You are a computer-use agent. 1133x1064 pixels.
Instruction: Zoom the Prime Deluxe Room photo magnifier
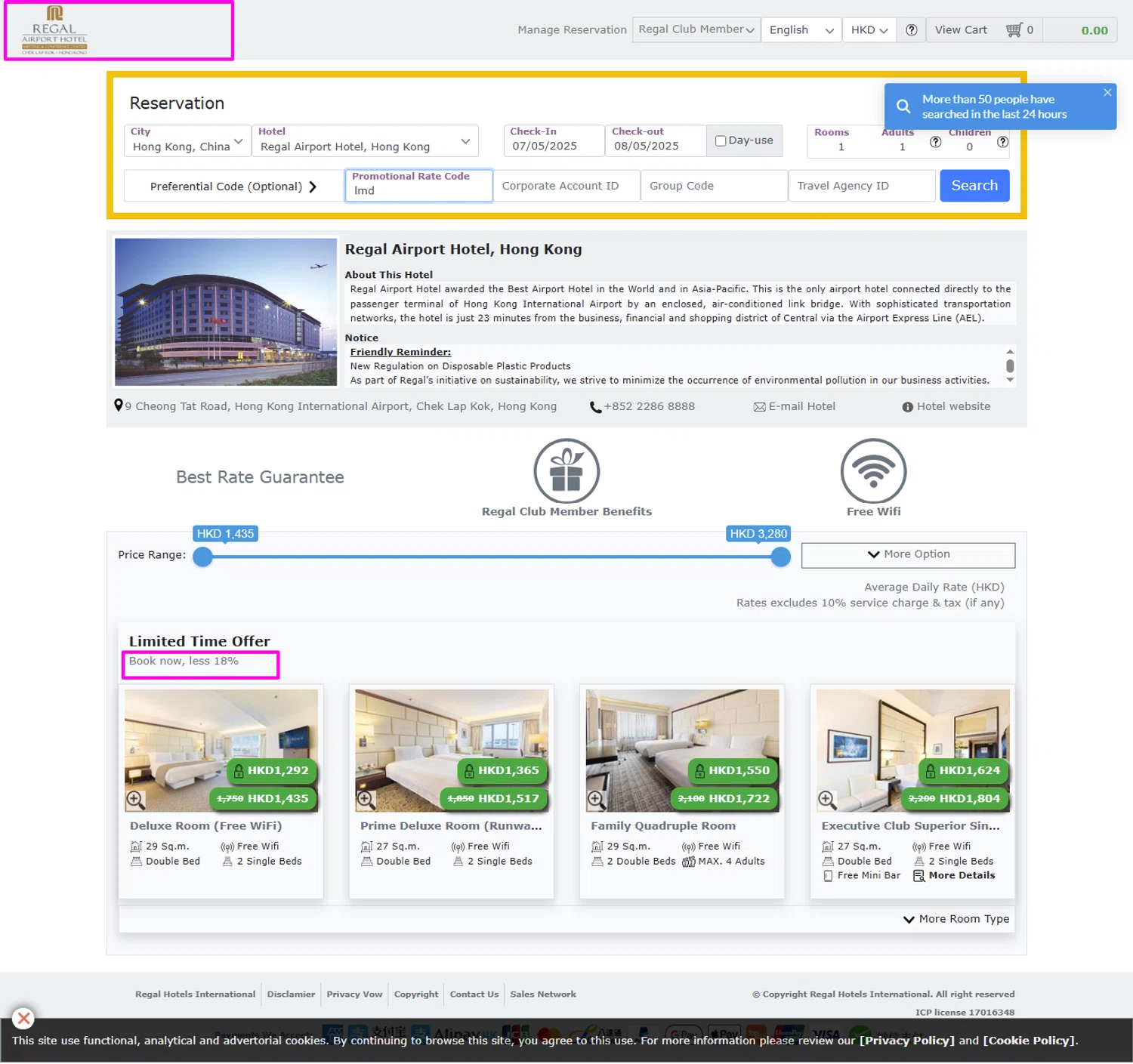pyautogui.click(x=366, y=799)
